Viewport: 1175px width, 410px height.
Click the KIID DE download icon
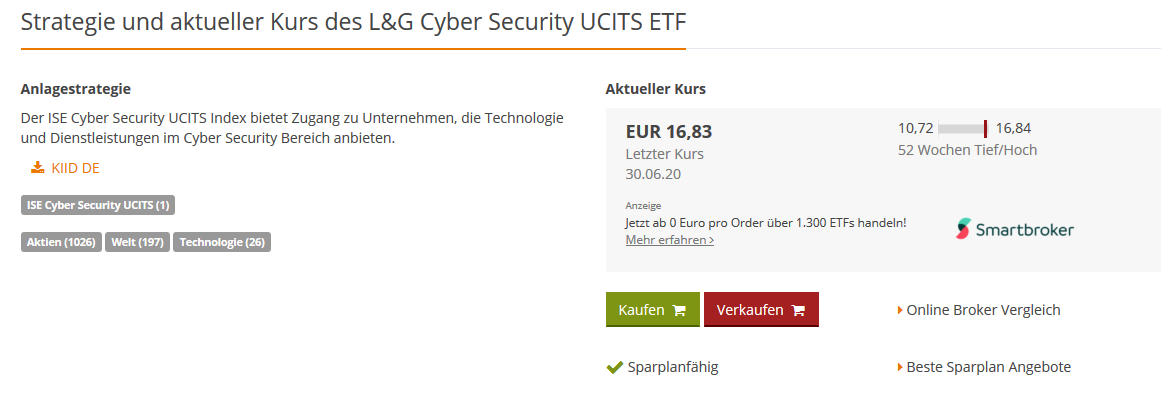38,168
